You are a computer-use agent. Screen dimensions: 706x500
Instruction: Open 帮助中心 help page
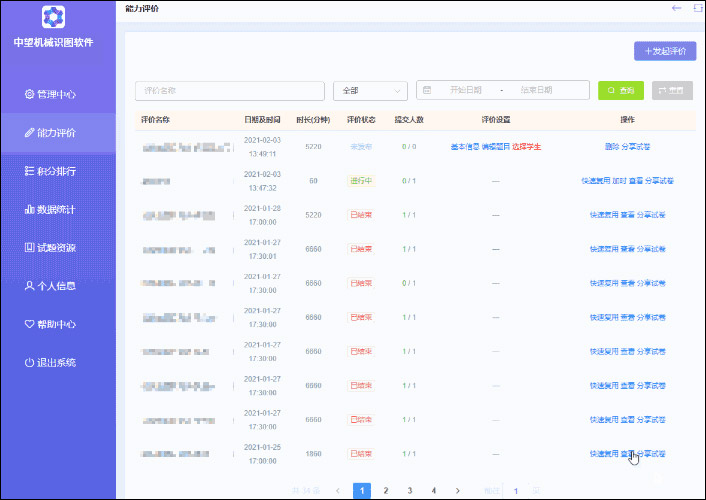pyautogui.click(x=50, y=324)
